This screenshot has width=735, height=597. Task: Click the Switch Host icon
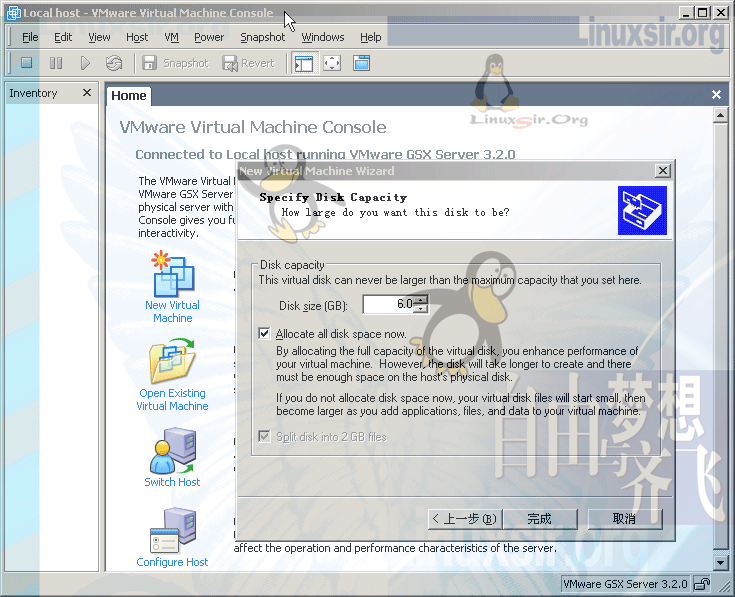pos(172,450)
